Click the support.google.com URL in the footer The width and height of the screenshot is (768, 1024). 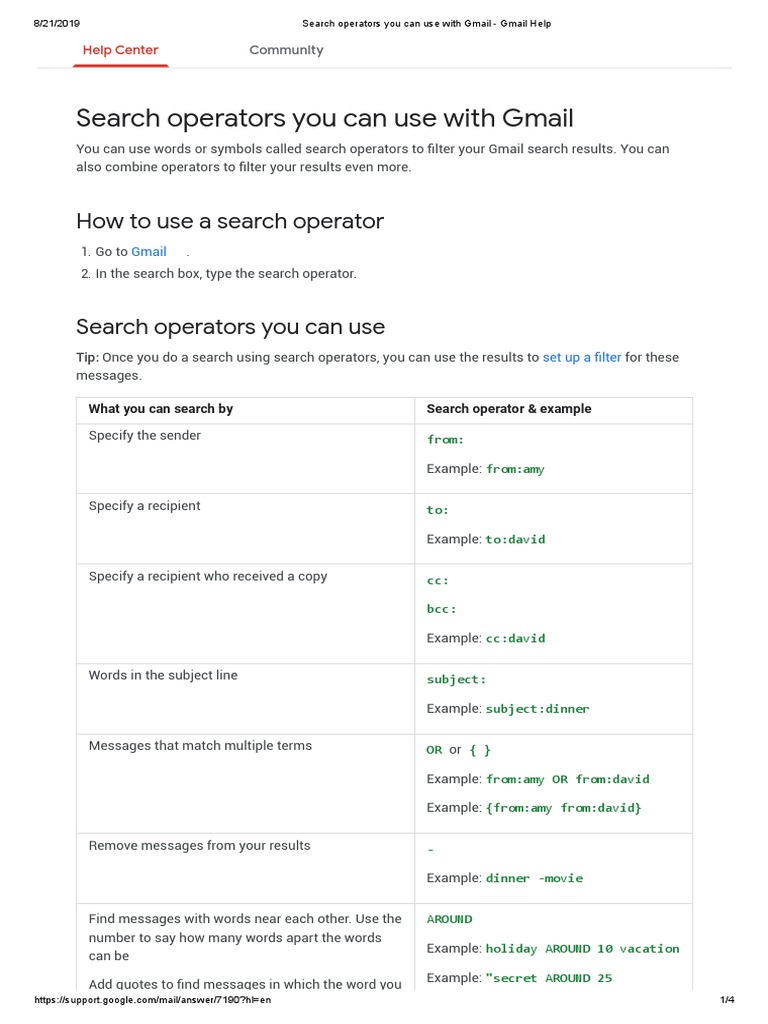pos(153,1000)
